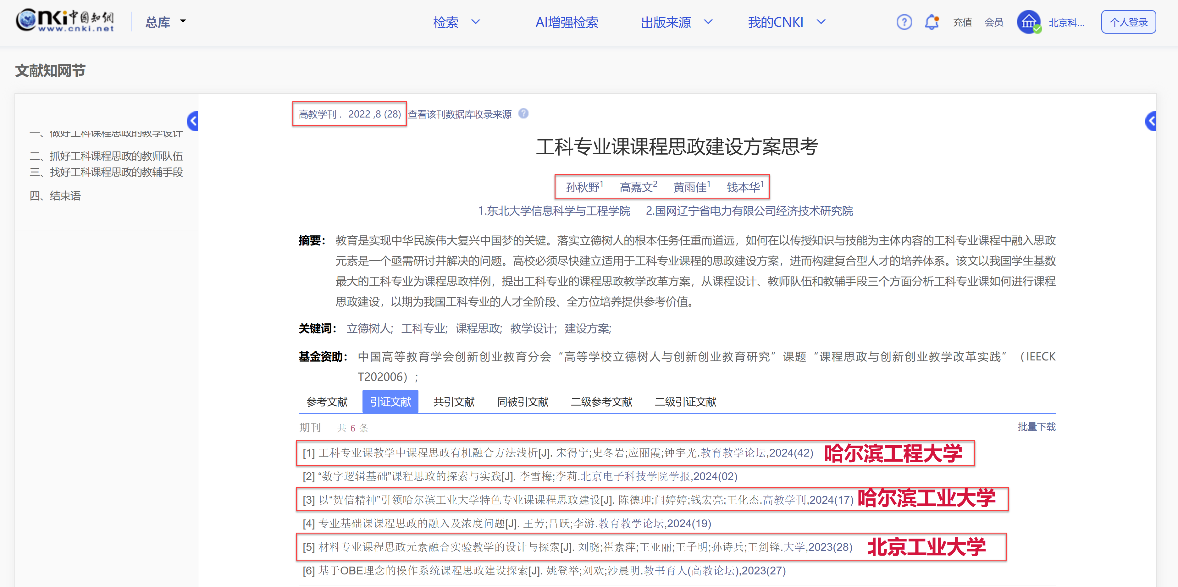Click the info icon beside database source
This screenshot has width=1178, height=587.
point(523,114)
